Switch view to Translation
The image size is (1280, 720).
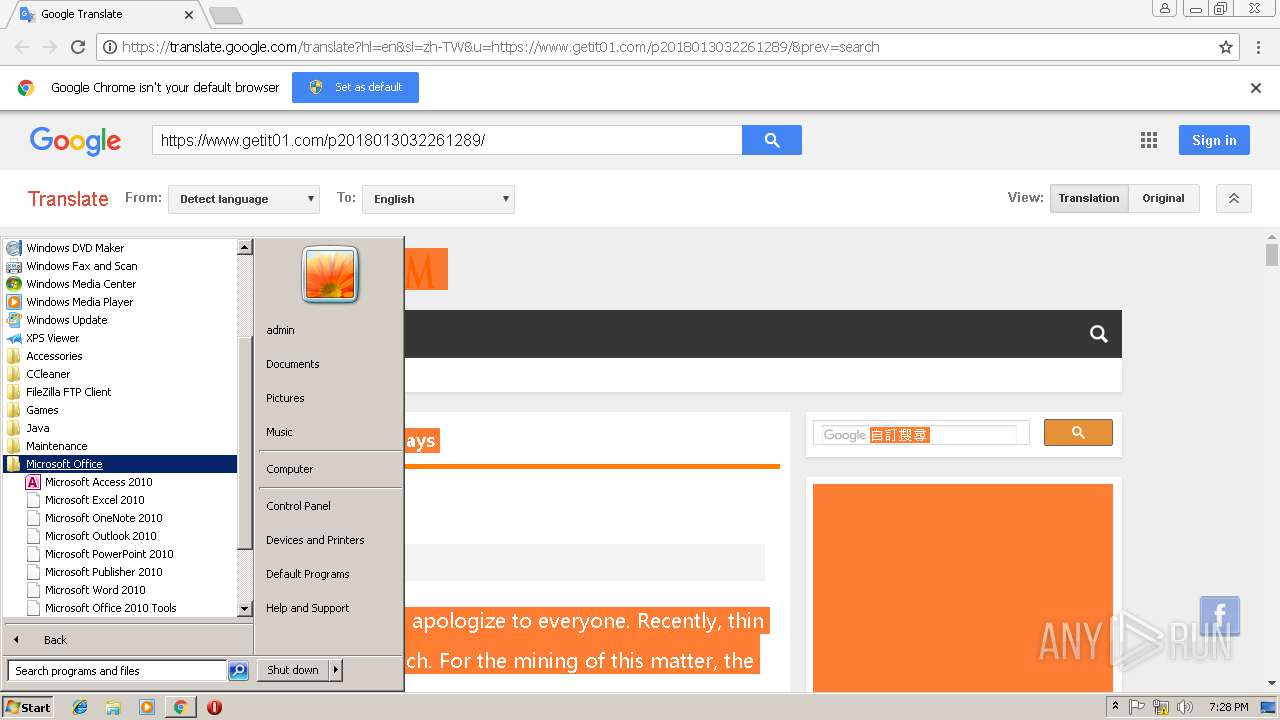pos(1089,198)
